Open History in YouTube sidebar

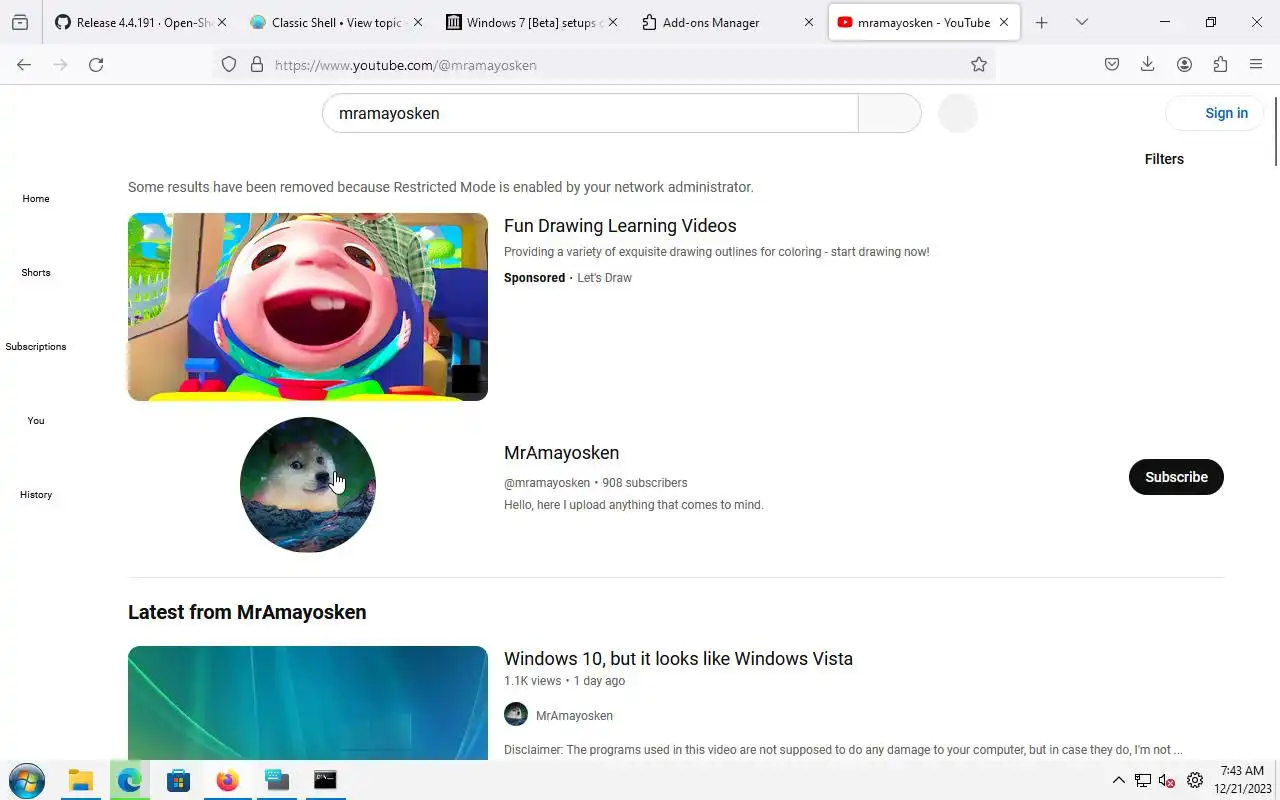[36, 494]
